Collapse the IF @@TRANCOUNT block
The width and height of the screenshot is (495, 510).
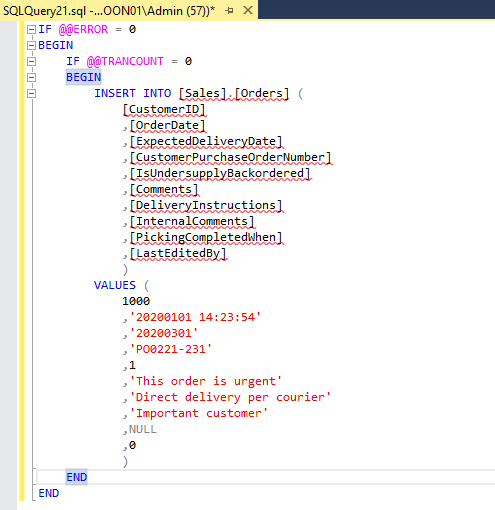point(31,61)
